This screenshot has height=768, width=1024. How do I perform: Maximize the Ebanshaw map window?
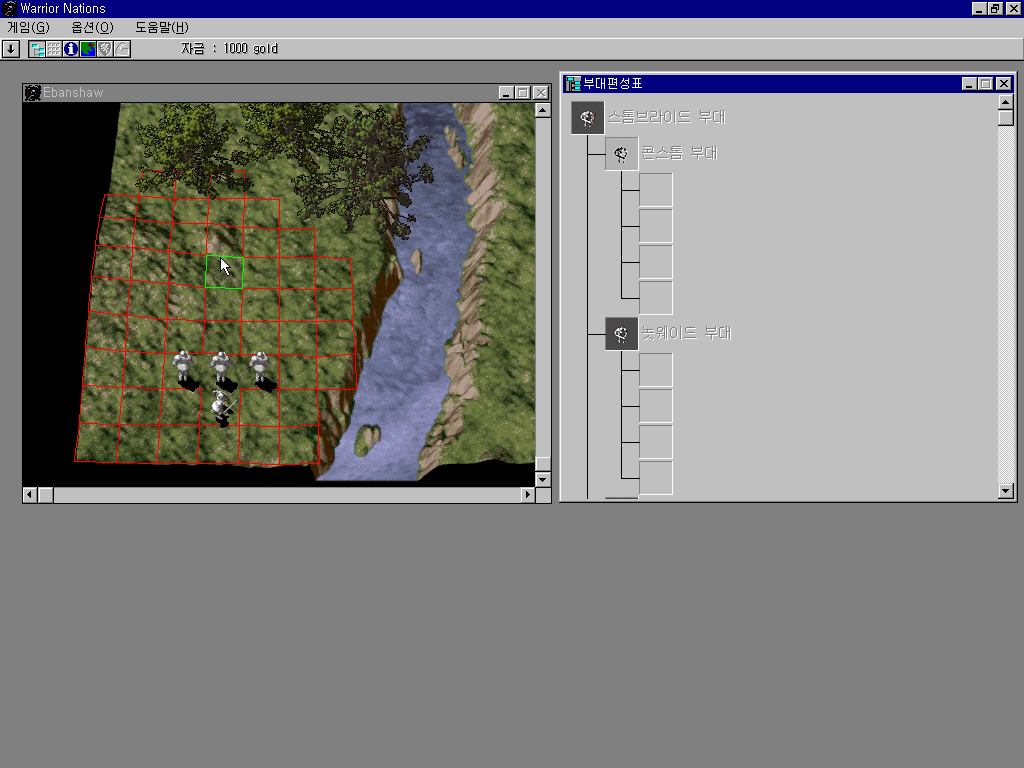click(522, 93)
